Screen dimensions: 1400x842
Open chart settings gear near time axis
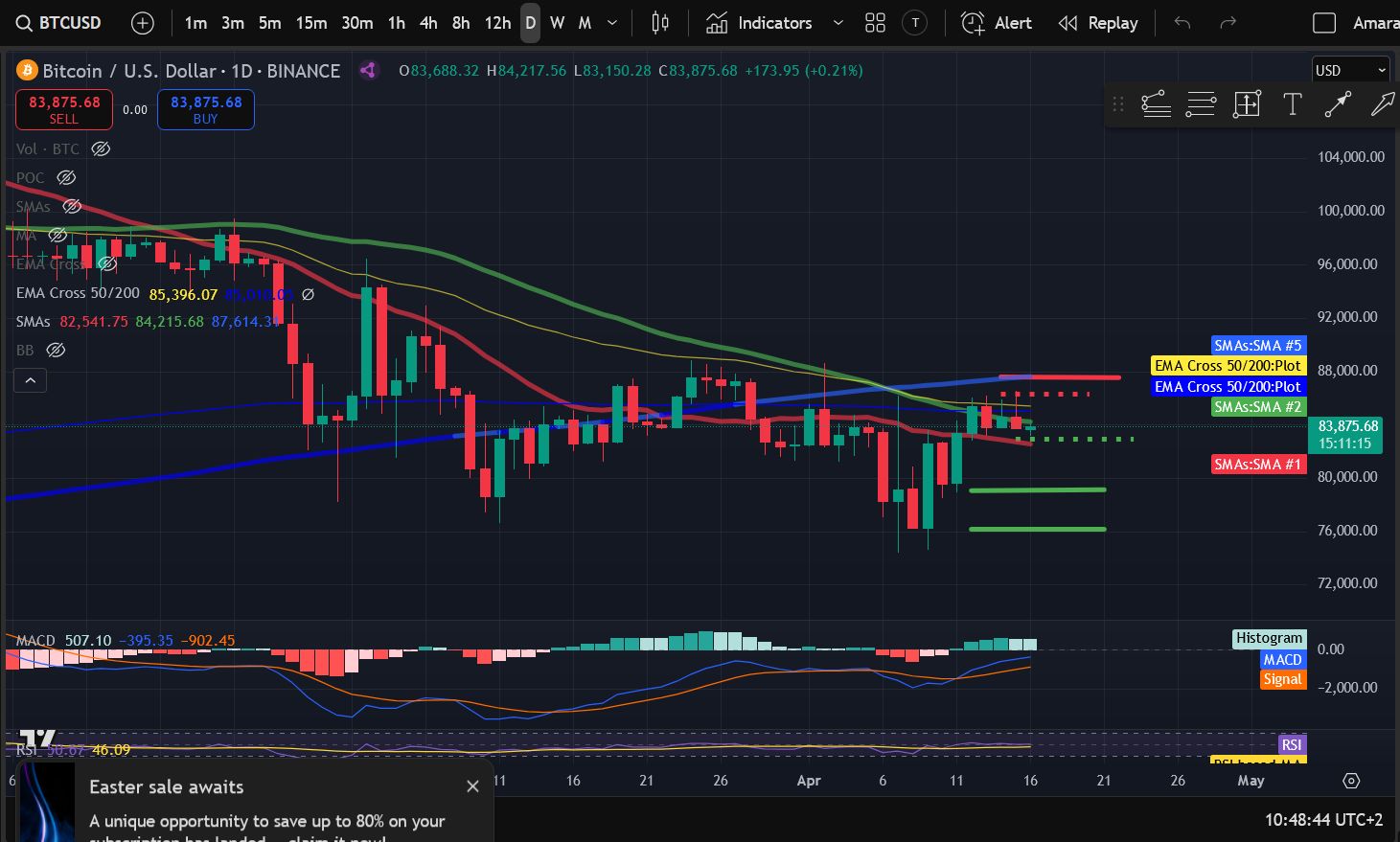1351,781
